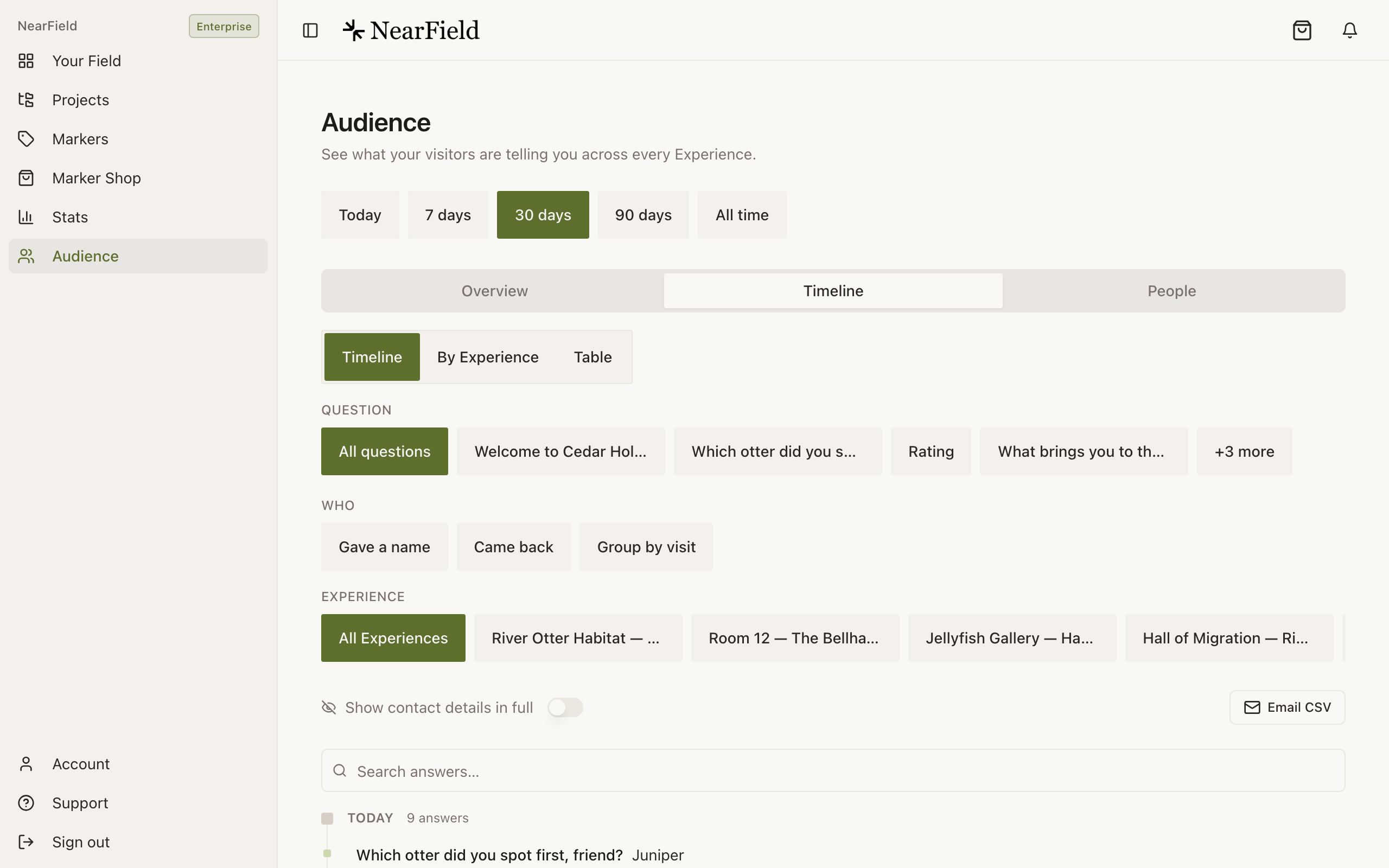The height and width of the screenshot is (868, 1389).
Task: Click into the Search answers field
Action: pos(833,770)
